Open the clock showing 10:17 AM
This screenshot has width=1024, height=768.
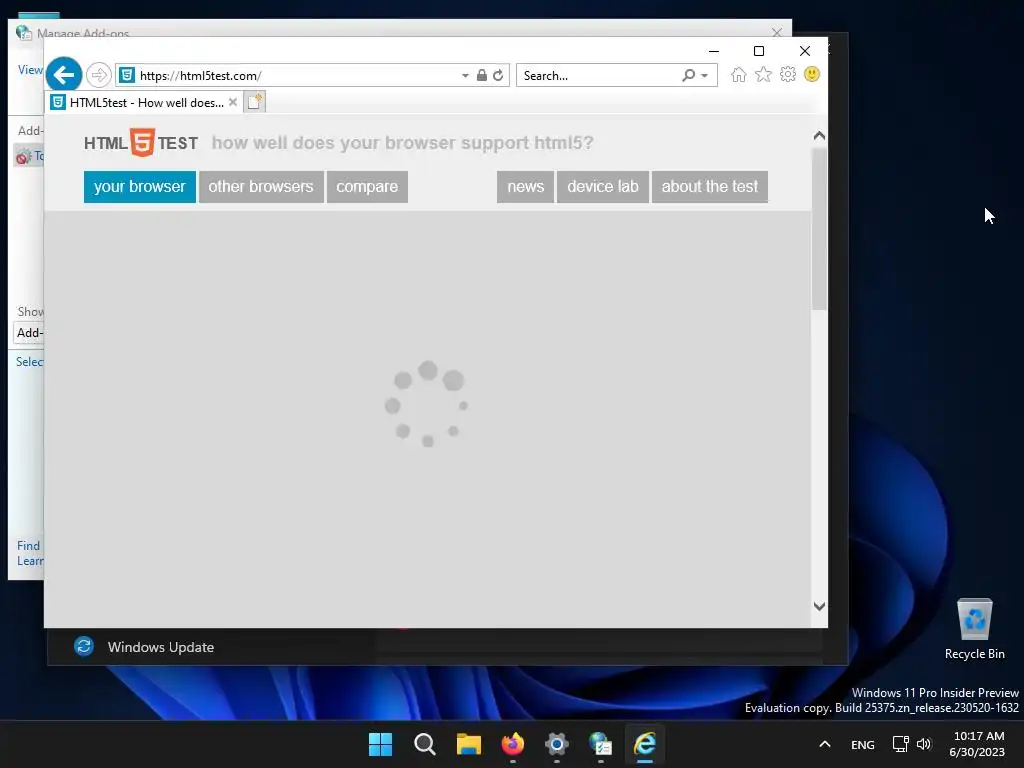coord(978,744)
